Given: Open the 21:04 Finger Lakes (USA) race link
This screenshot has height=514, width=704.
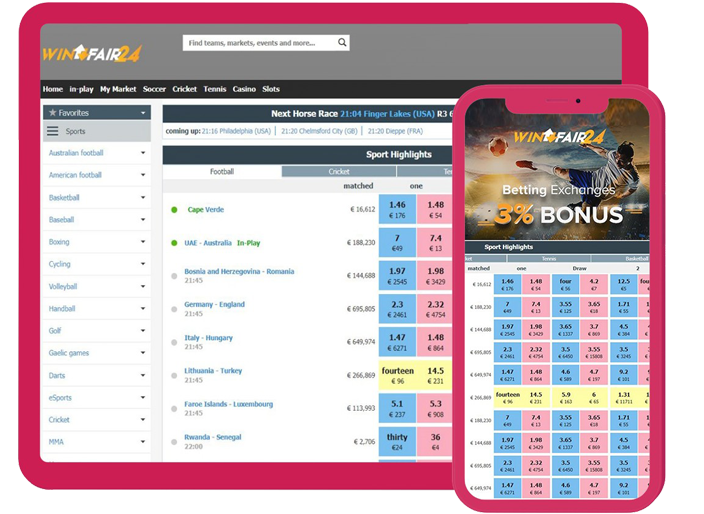Looking at the screenshot, I should [387, 114].
